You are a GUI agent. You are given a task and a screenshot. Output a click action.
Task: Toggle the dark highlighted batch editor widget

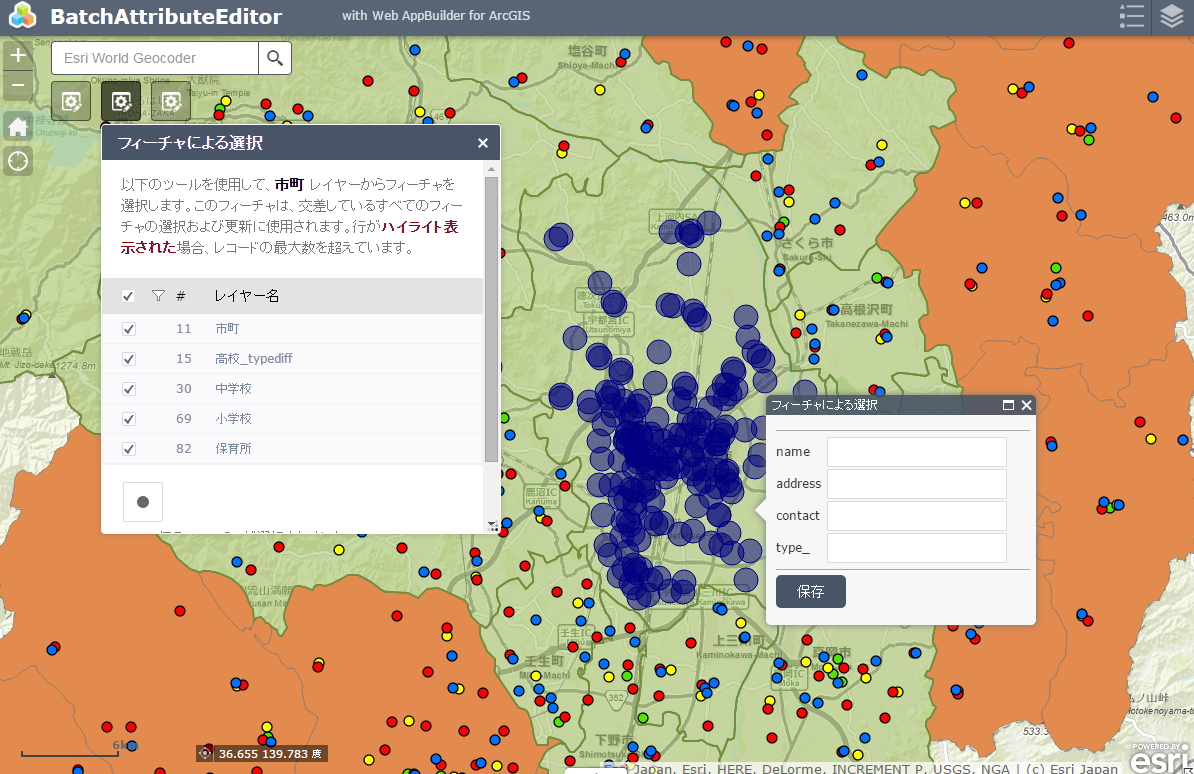tap(121, 101)
